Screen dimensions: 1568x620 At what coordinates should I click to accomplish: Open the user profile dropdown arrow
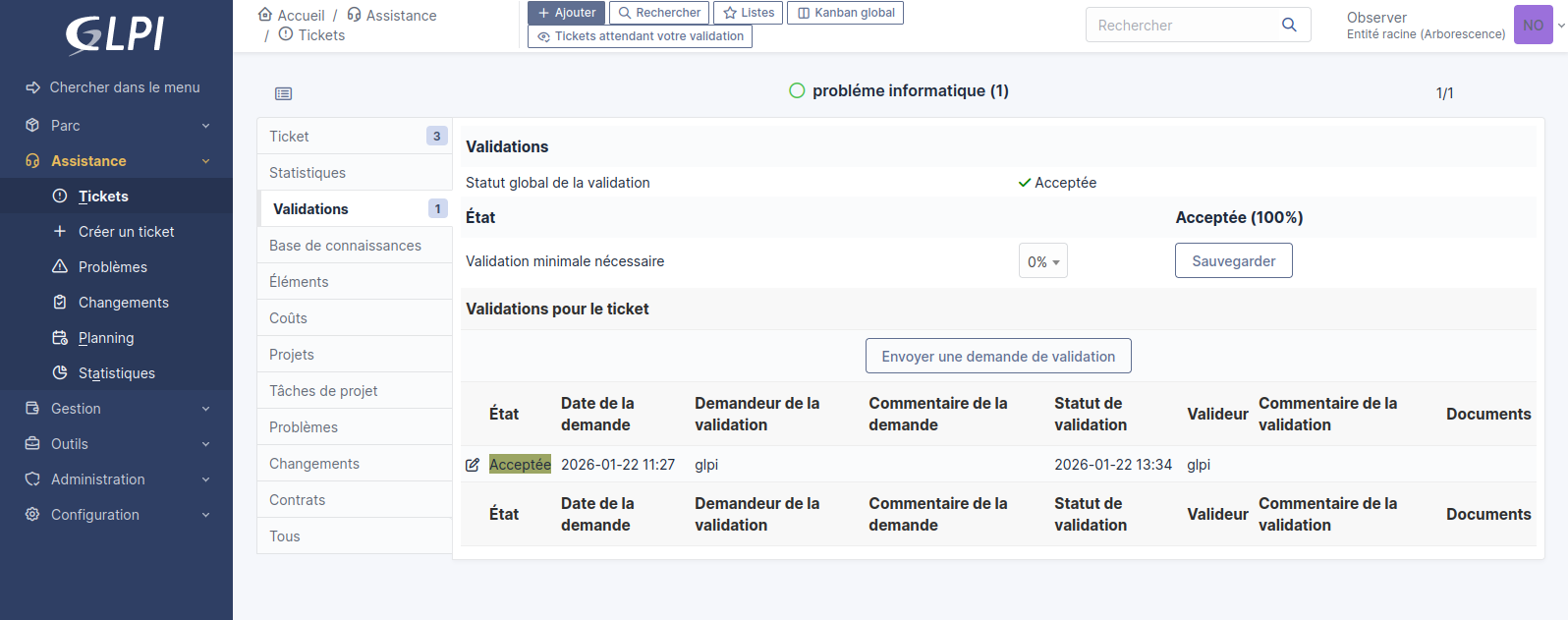1561,26
